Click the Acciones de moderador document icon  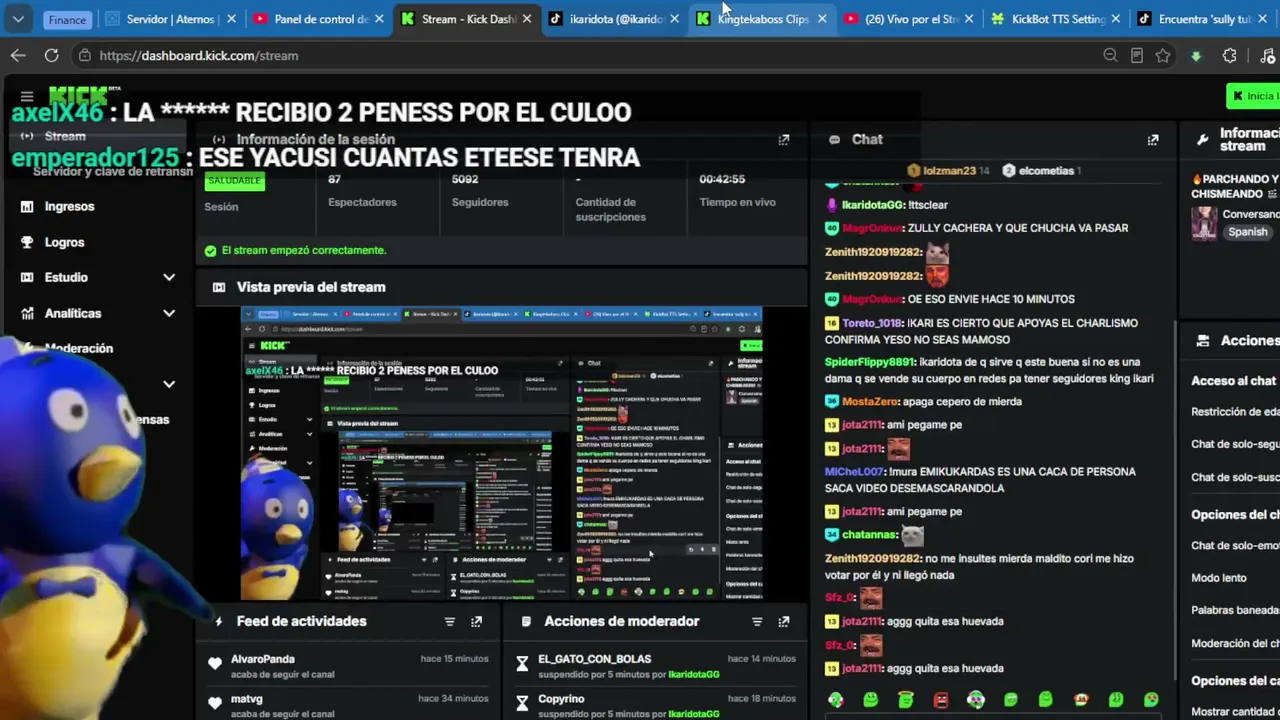[x=526, y=622]
